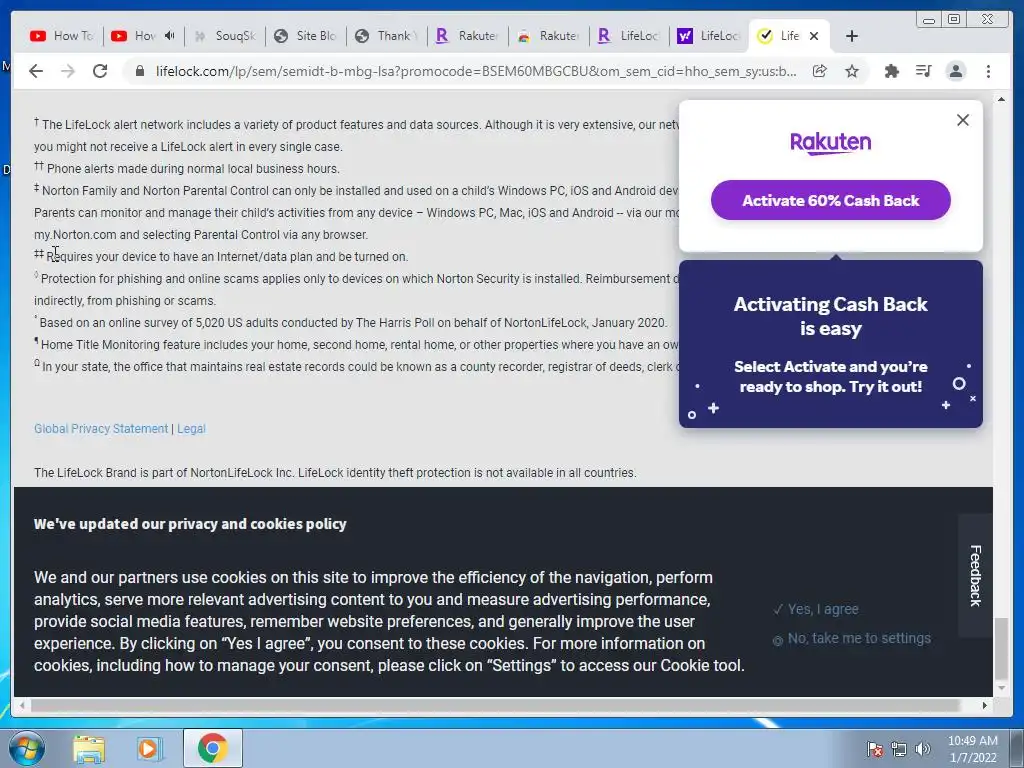Close the active LifeLock tab
The height and width of the screenshot is (768, 1024).
tap(814, 36)
